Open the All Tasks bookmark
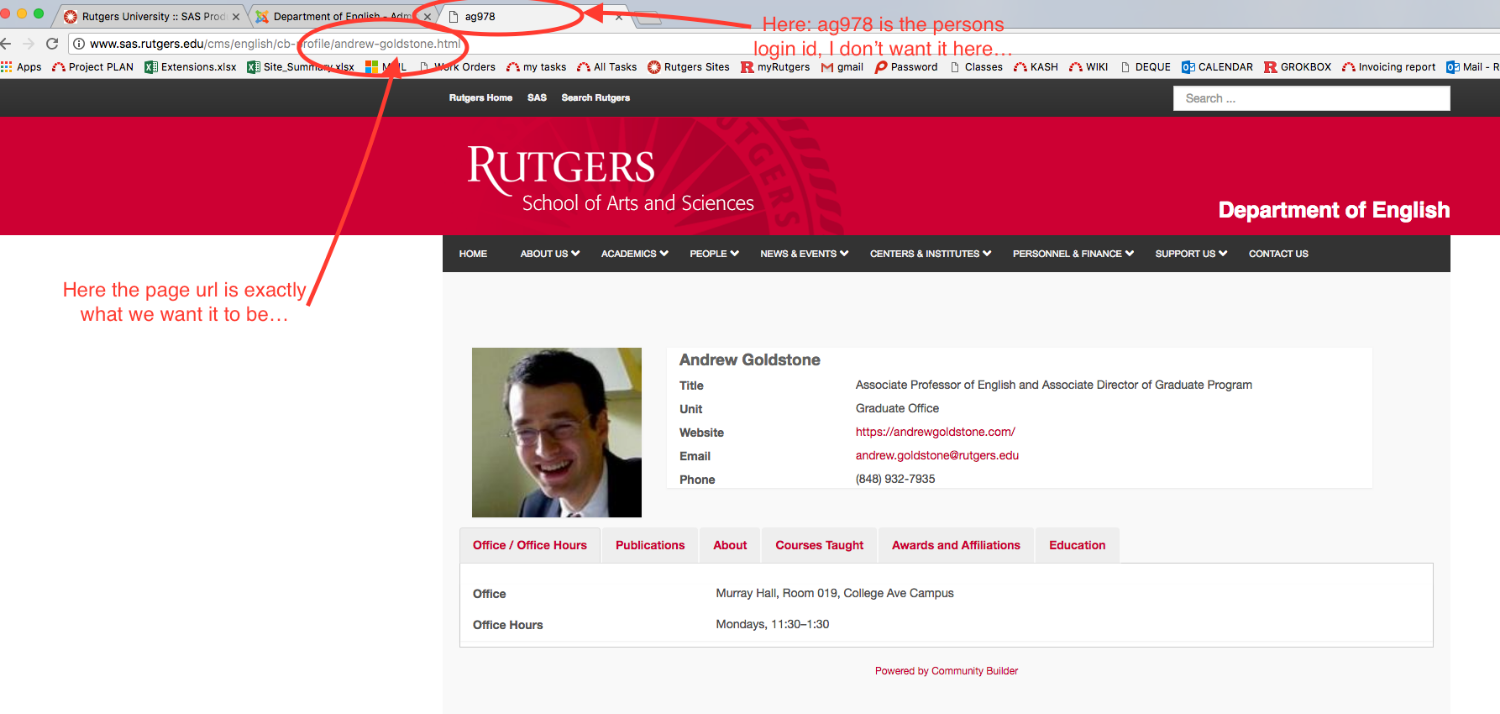Screen dimensions: 1500x714 (607, 67)
